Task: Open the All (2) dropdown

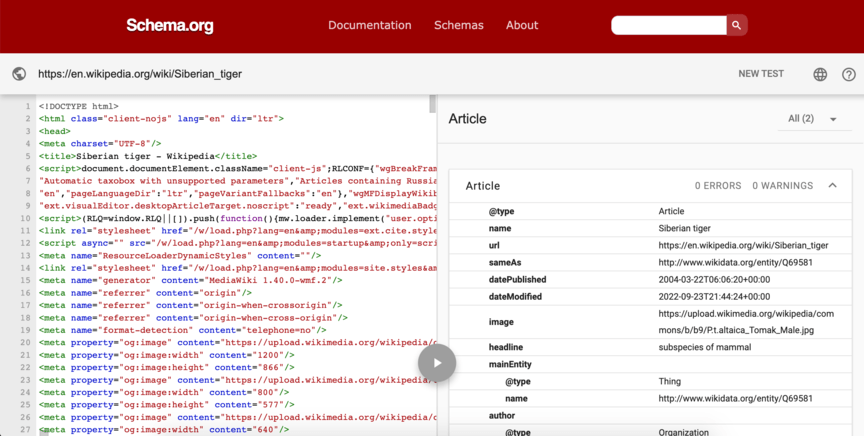Action: point(814,119)
